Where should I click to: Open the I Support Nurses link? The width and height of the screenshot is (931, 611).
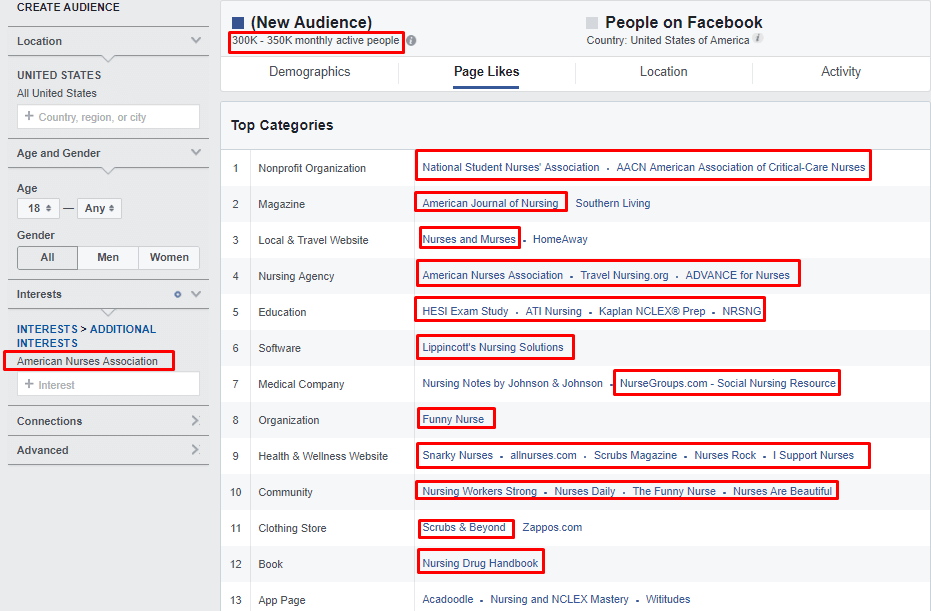[x=813, y=455]
